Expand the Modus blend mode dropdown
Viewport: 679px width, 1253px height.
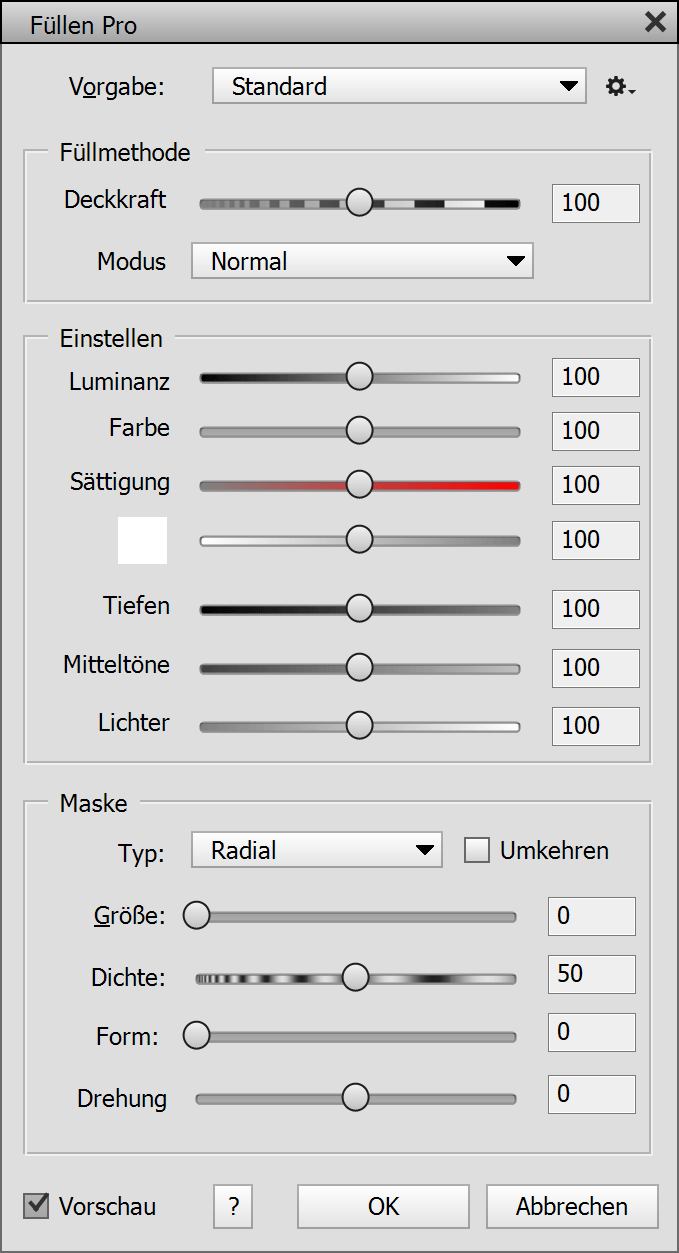[362, 262]
